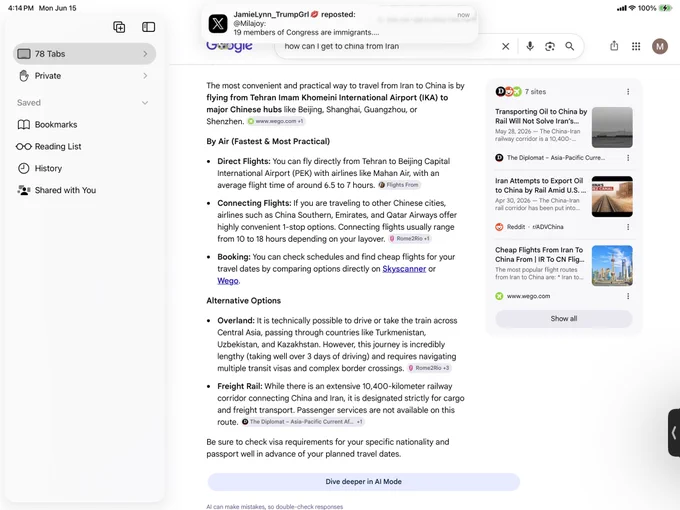Follow the Wego link
This screenshot has height=510, width=680.
(x=228, y=281)
